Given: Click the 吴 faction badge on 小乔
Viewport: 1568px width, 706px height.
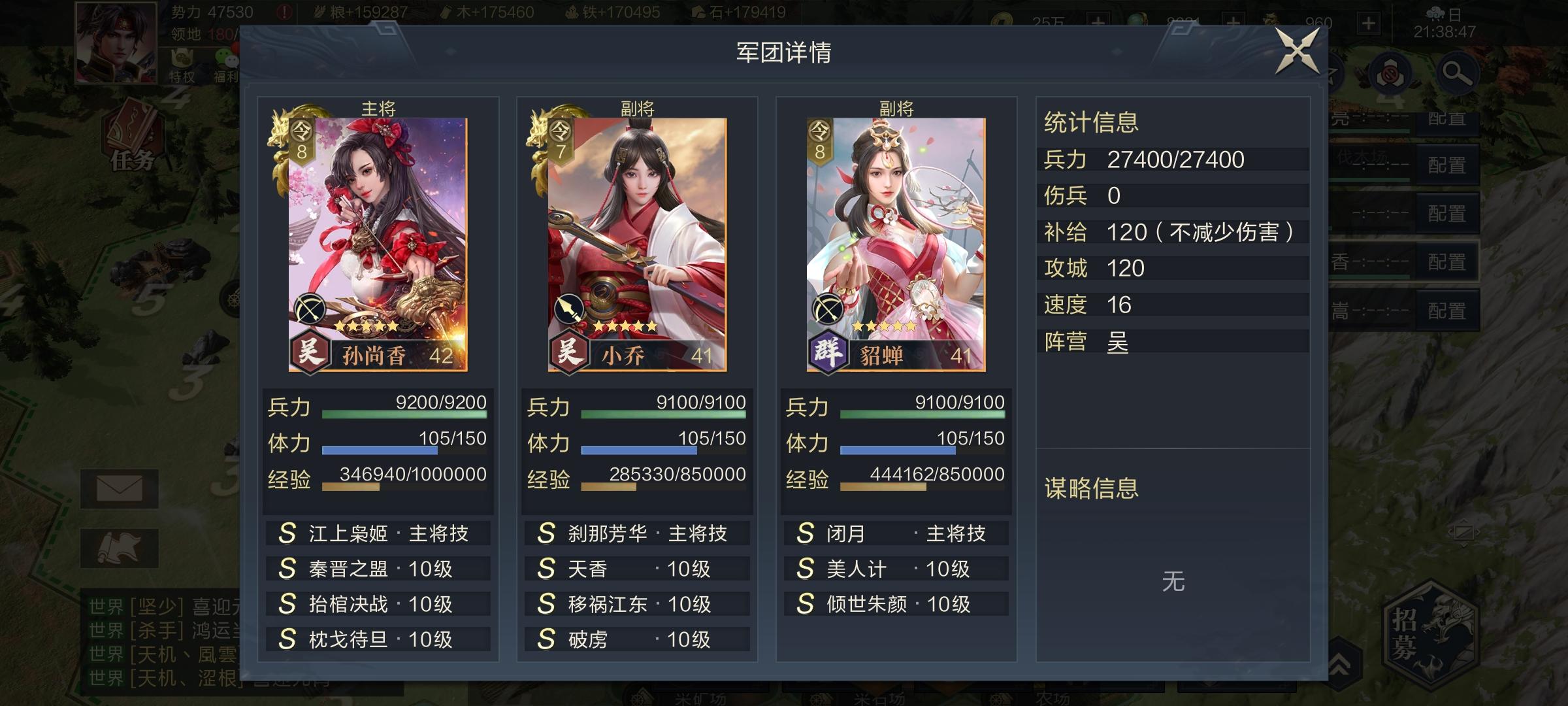Looking at the screenshot, I should [568, 352].
